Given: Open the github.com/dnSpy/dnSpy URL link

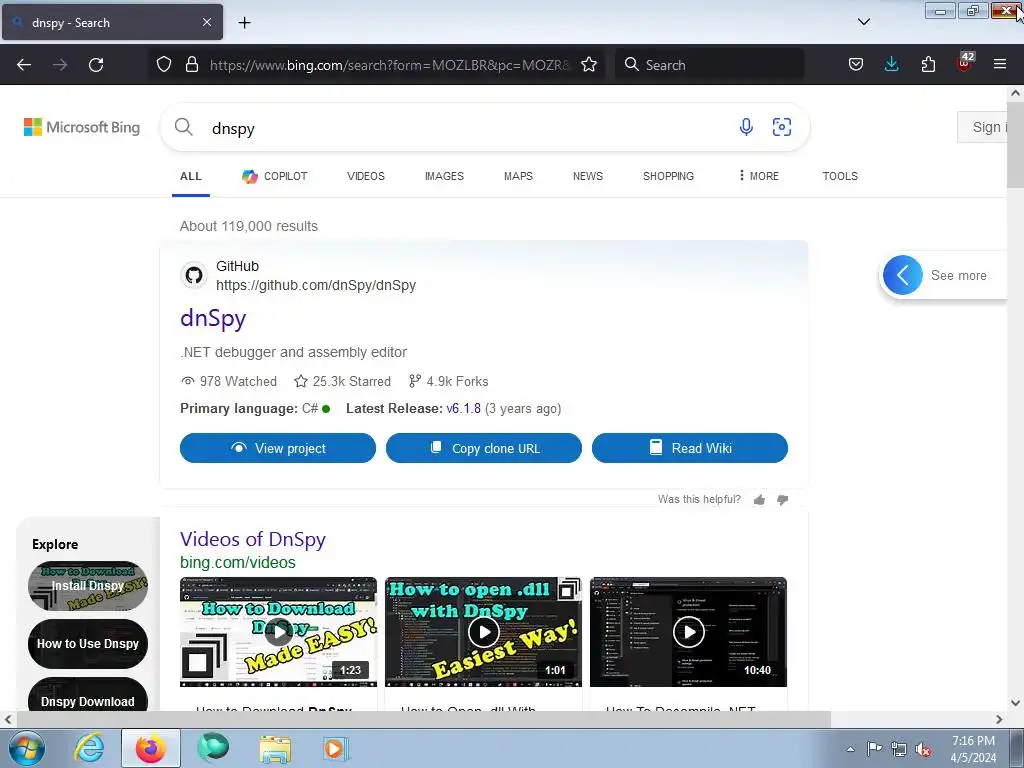Looking at the screenshot, I should click(316, 285).
